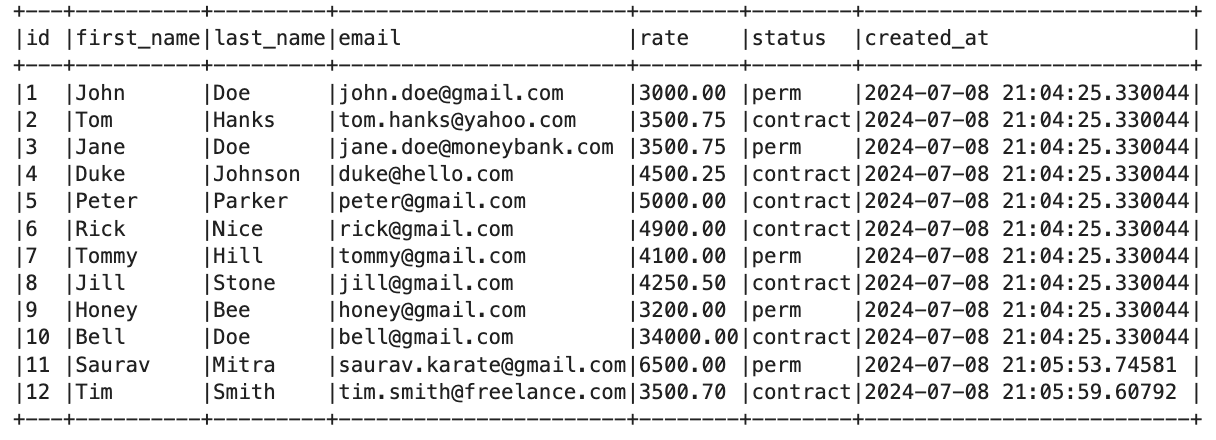Select first name Honey
The image size is (1216, 440).
106,311
